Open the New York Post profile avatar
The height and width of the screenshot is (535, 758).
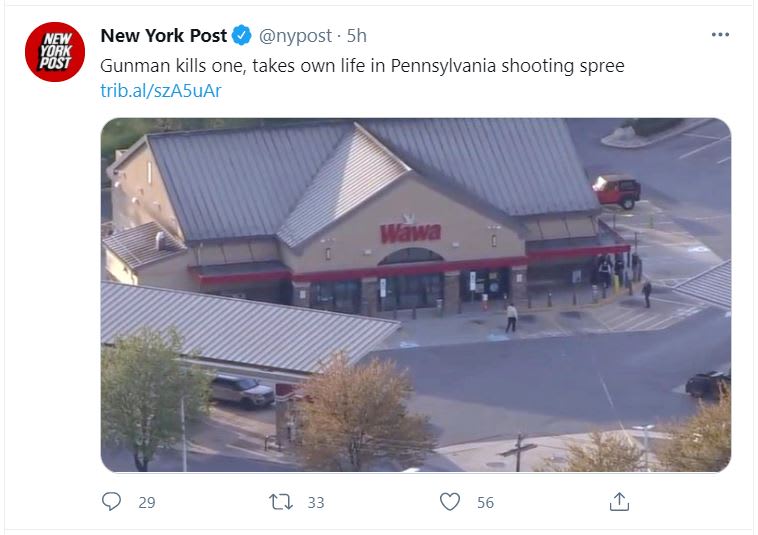55,52
